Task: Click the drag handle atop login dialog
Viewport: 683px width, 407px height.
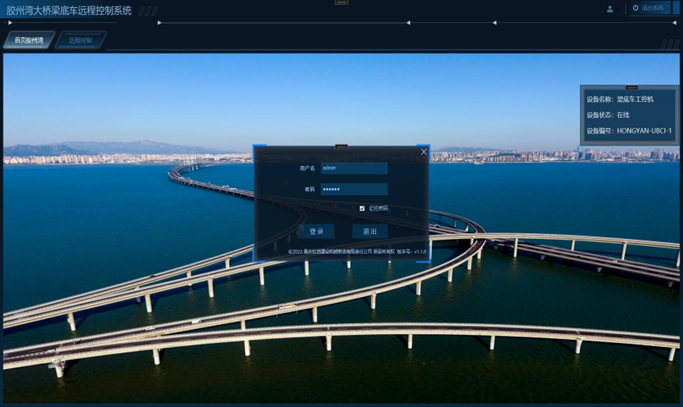Action: [x=341, y=146]
